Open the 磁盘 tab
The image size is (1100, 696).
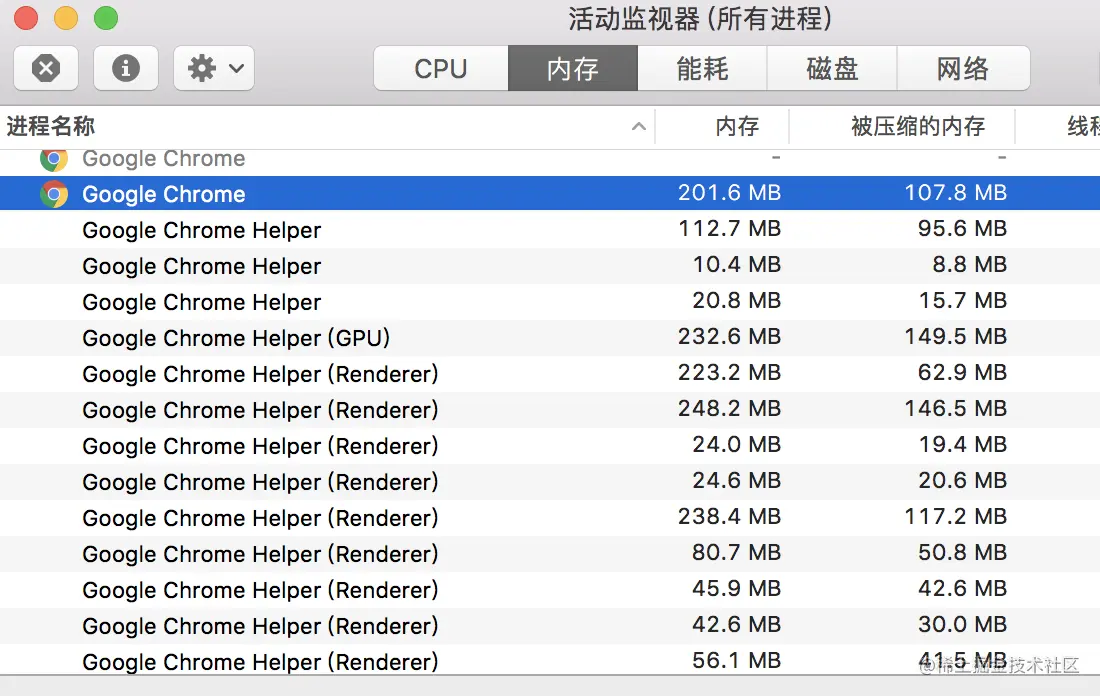(x=832, y=68)
